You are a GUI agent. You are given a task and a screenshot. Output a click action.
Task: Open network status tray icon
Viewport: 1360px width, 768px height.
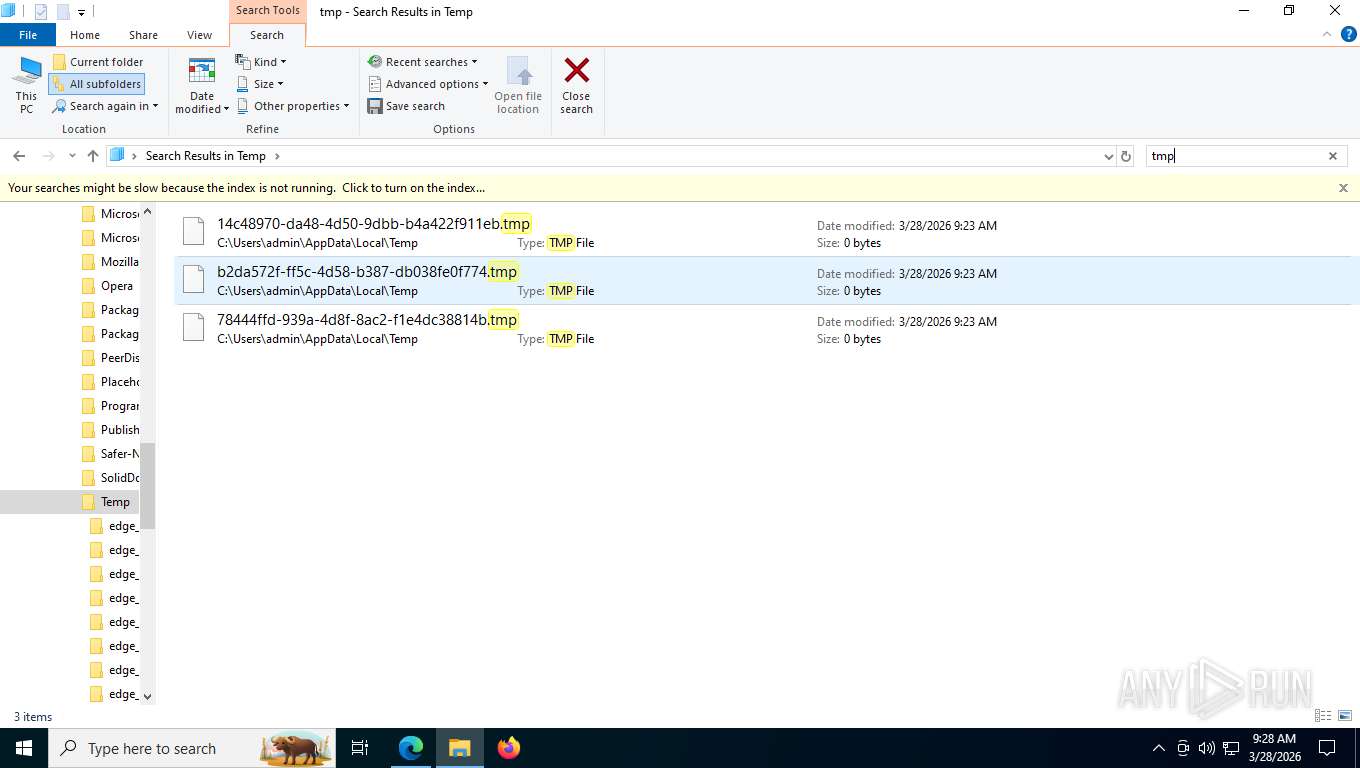[1231, 748]
